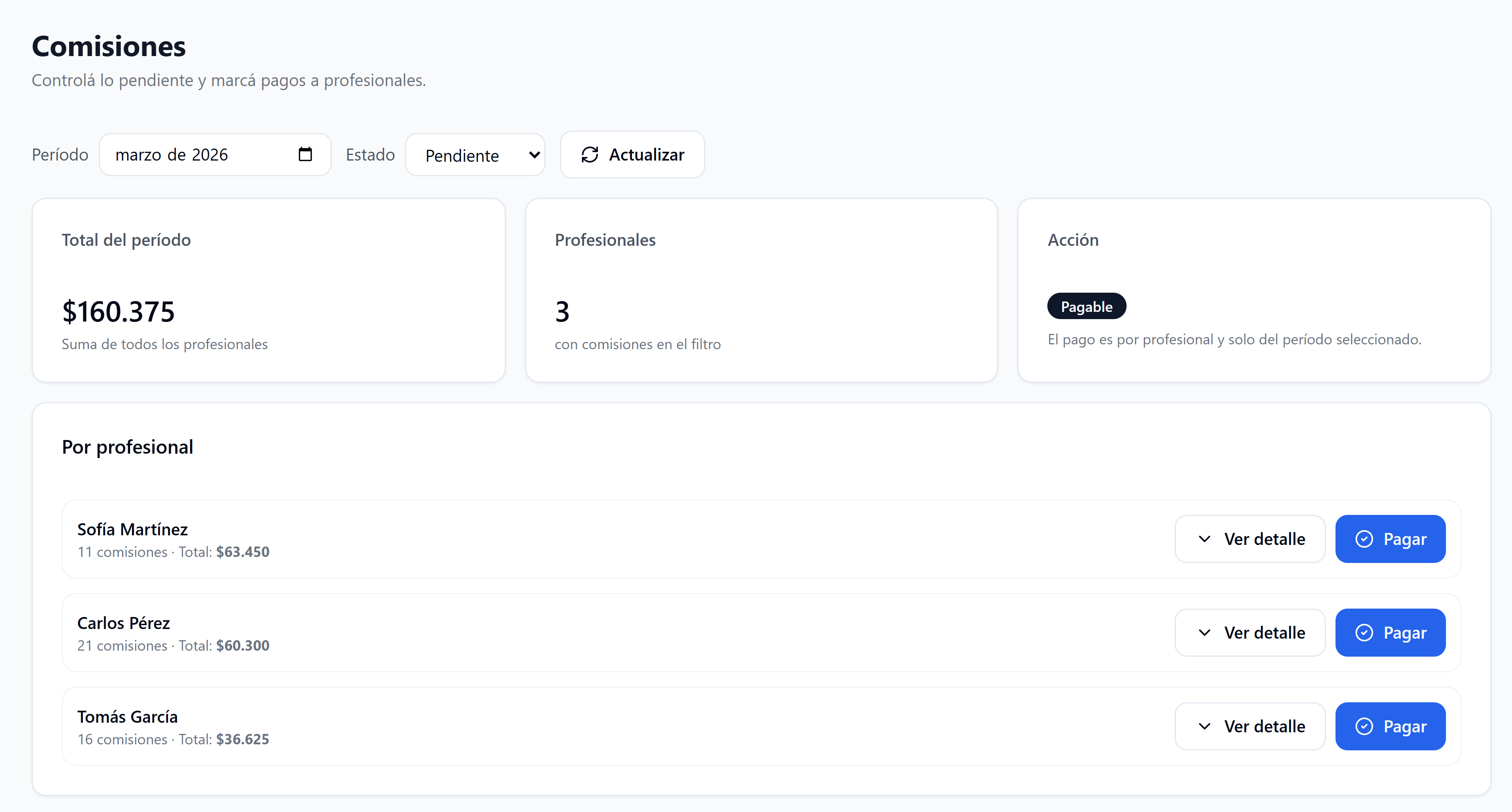
Task: Click the chevron on Tomás's Ver detalle button
Action: tap(1205, 726)
